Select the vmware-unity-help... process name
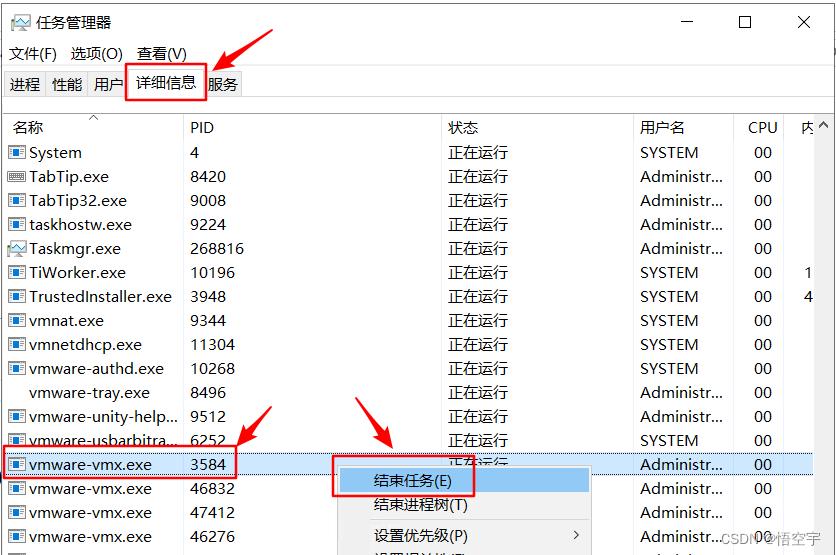Screen dimensions: 836x555 [x=103, y=416]
